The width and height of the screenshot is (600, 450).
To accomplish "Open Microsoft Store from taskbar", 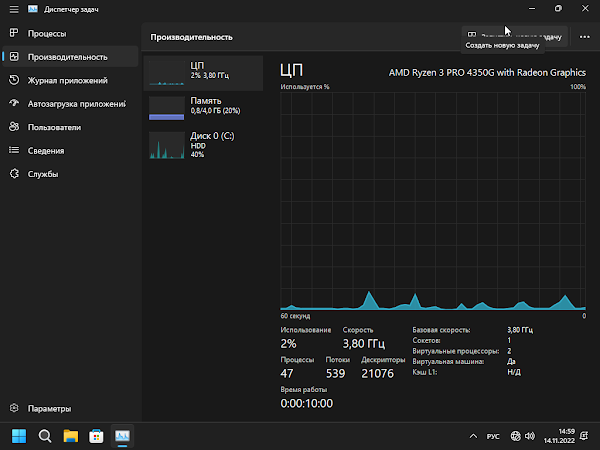I will 96,436.
